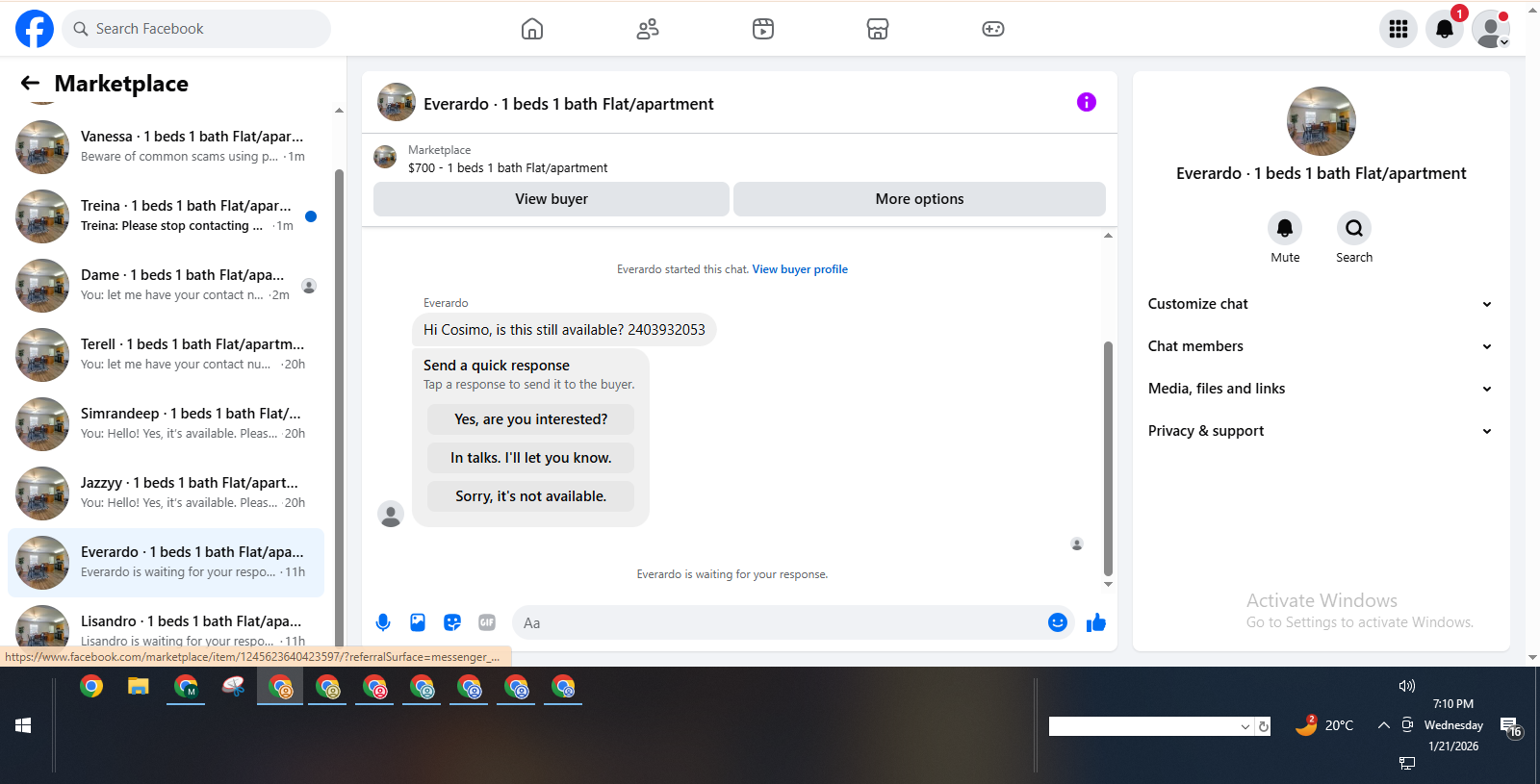
Task: Send quick response 'In talks. I'll let you know.'
Action: click(x=530, y=458)
